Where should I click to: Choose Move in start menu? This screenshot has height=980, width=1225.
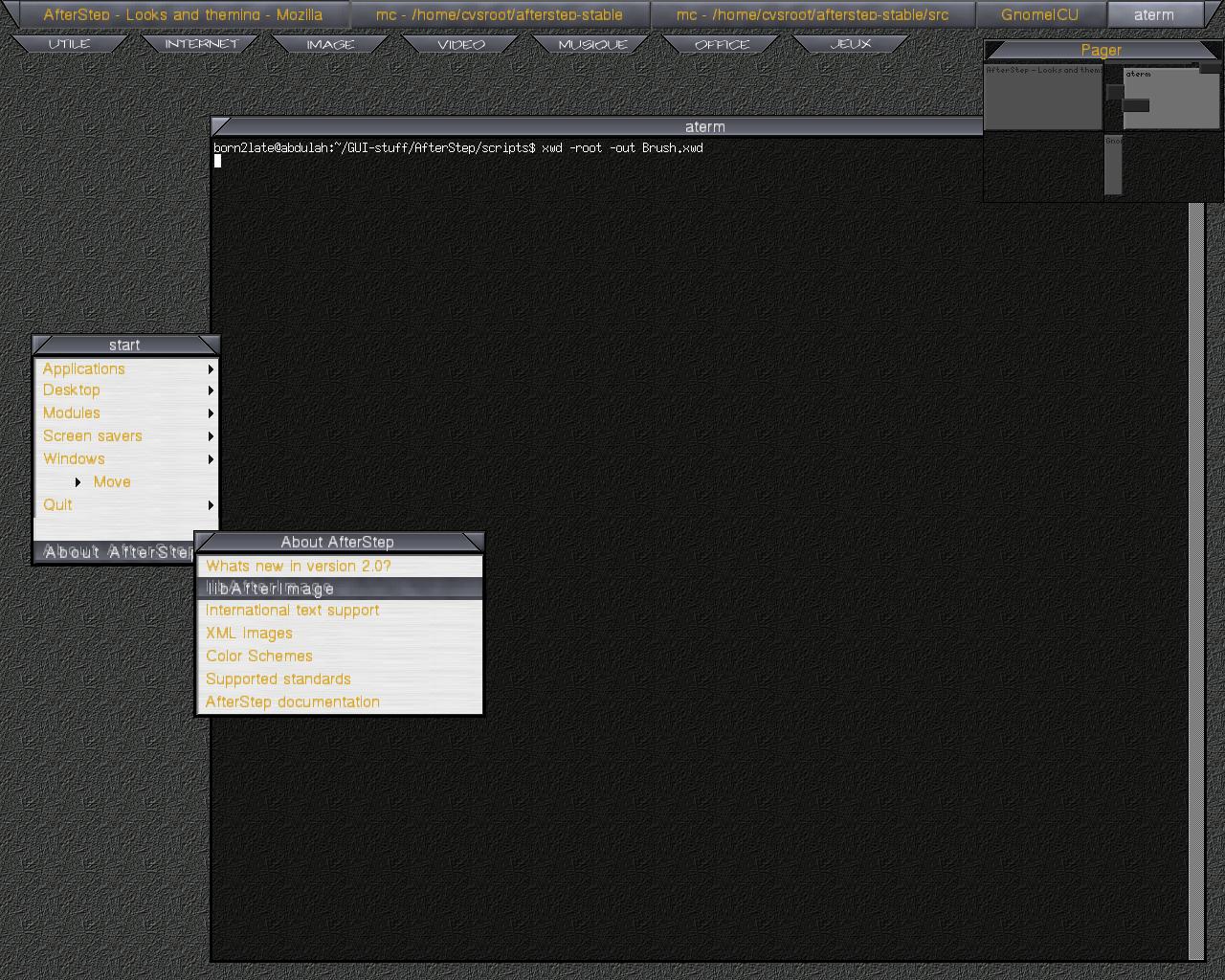126,482
